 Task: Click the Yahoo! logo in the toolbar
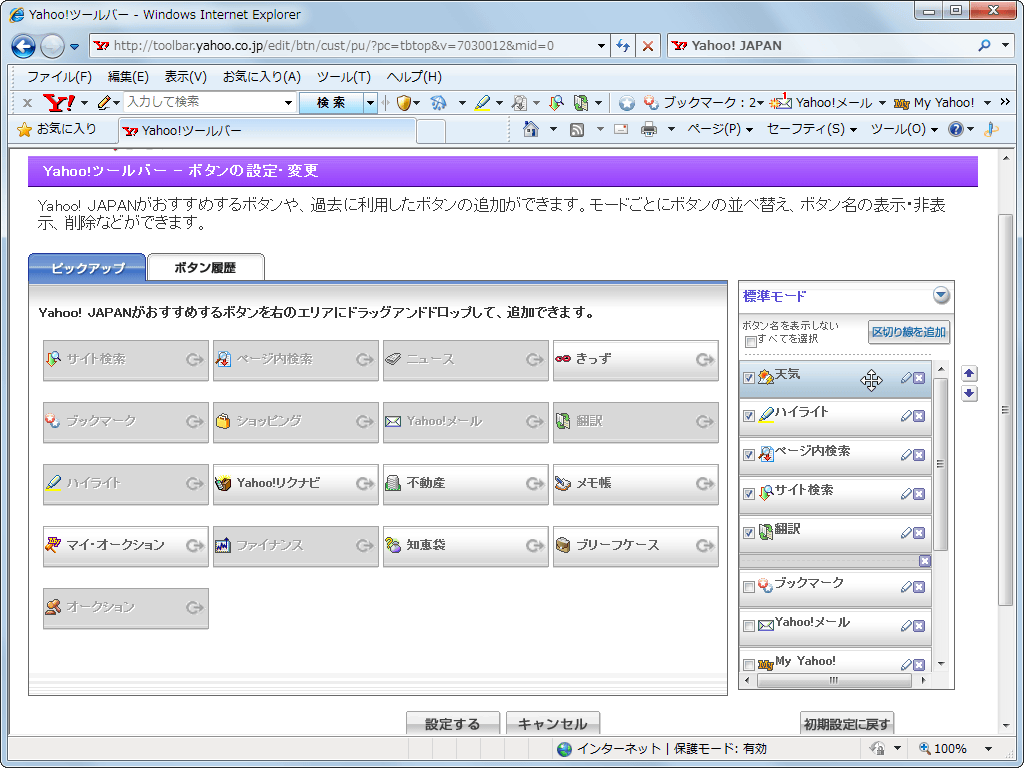tap(59, 103)
